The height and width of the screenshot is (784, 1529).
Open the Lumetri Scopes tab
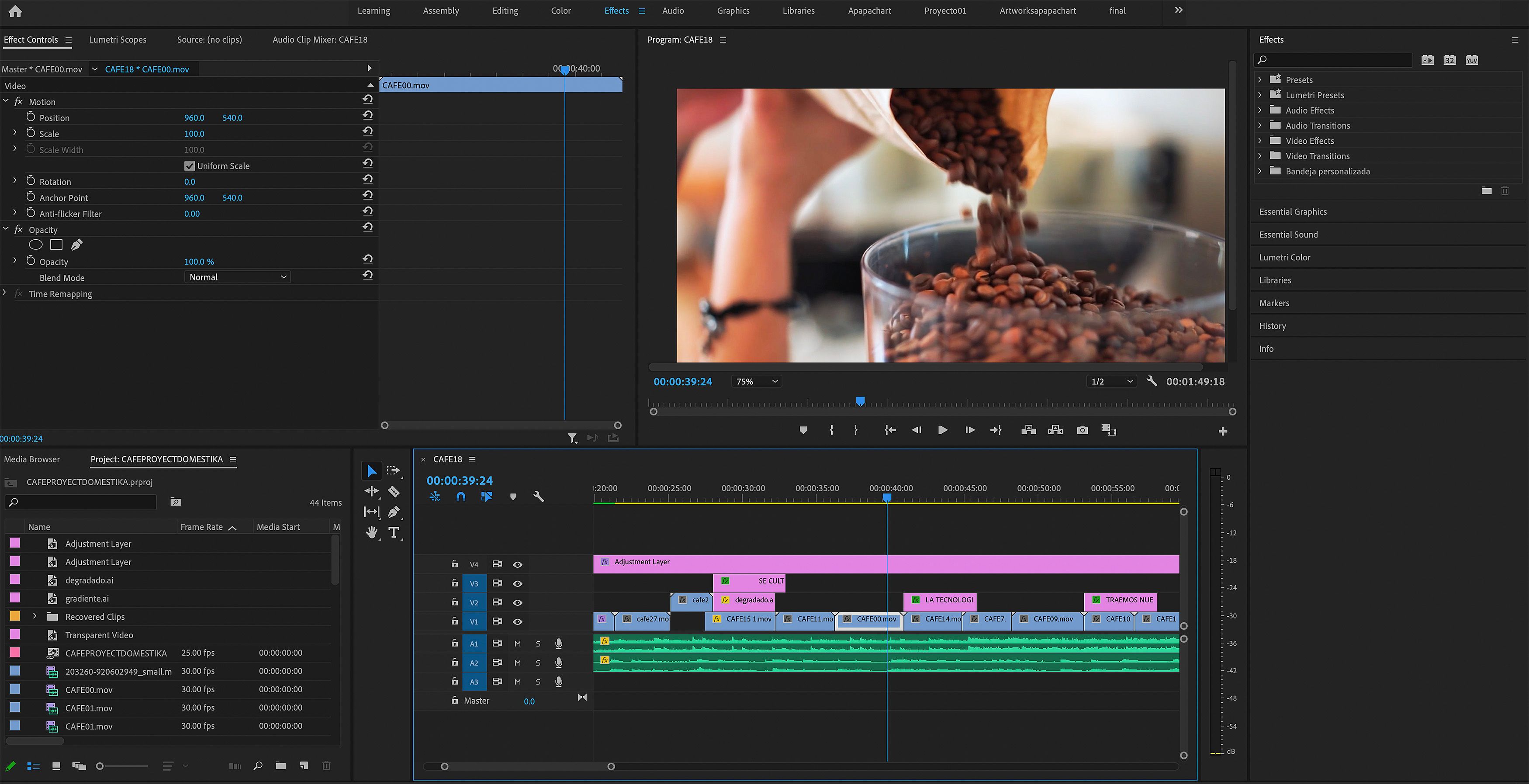click(x=118, y=40)
